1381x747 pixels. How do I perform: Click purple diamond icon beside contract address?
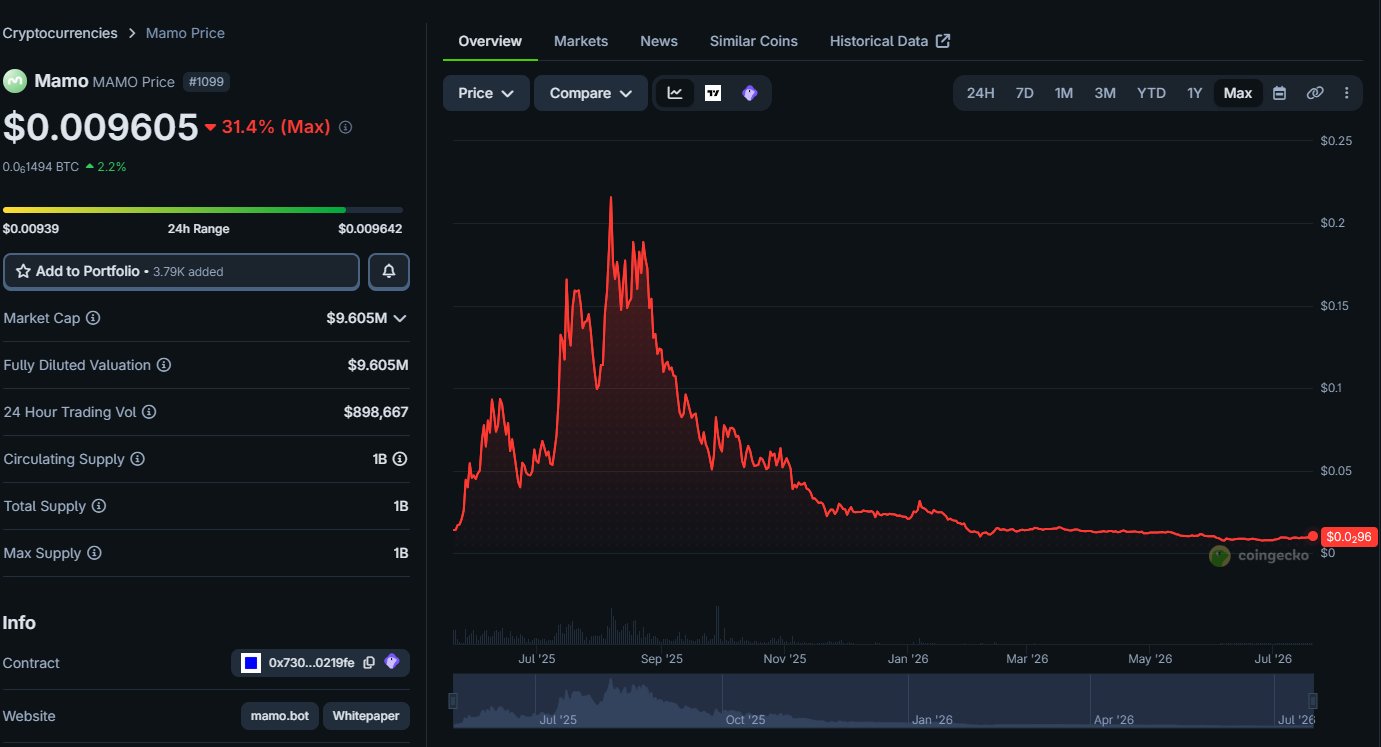(x=392, y=662)
